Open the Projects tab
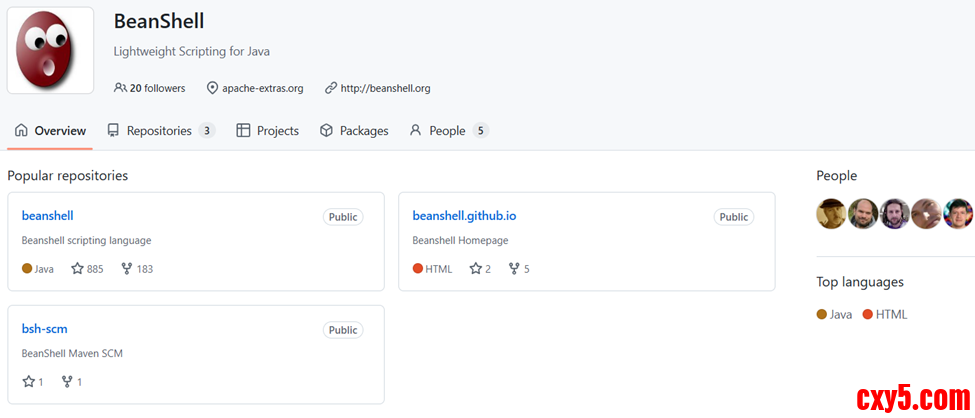975x418 pixels. click(267, 131)
